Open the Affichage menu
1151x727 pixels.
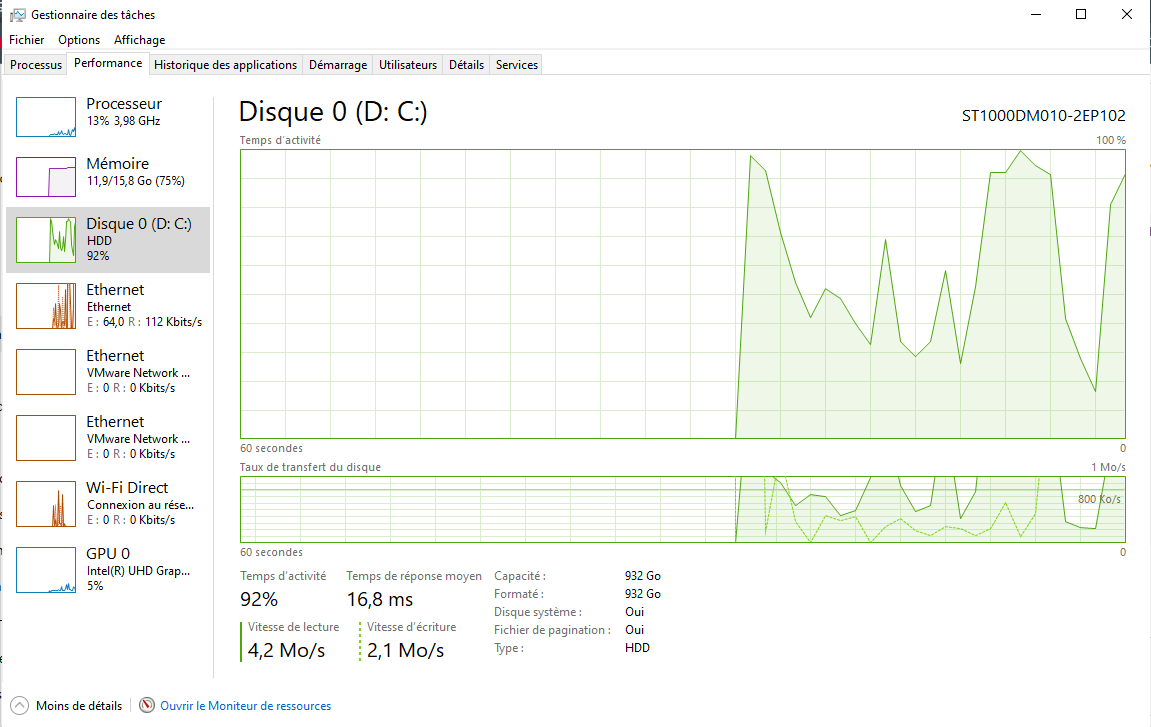click(139, 40)
